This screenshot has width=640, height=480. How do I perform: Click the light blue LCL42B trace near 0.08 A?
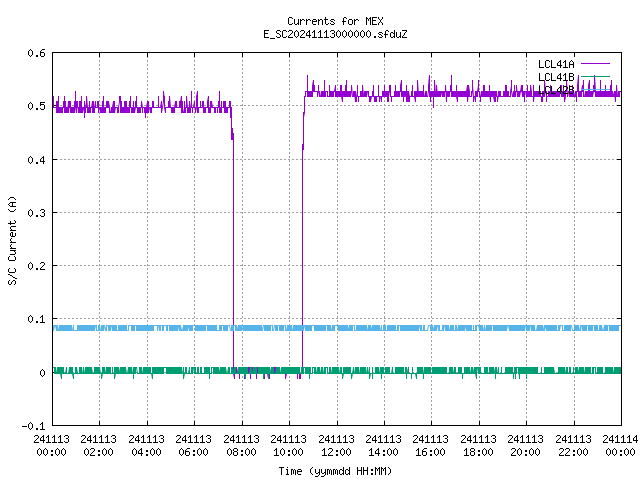click(x=337, y=328)
